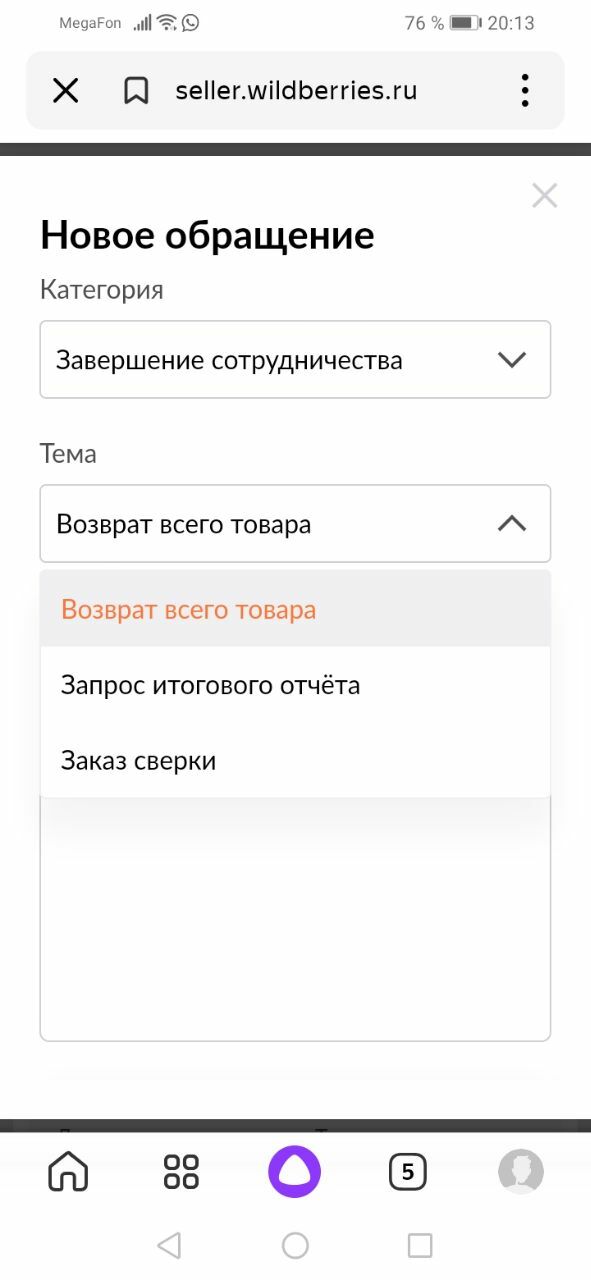Tap Android back navigation triangle

pos(169,1245)
